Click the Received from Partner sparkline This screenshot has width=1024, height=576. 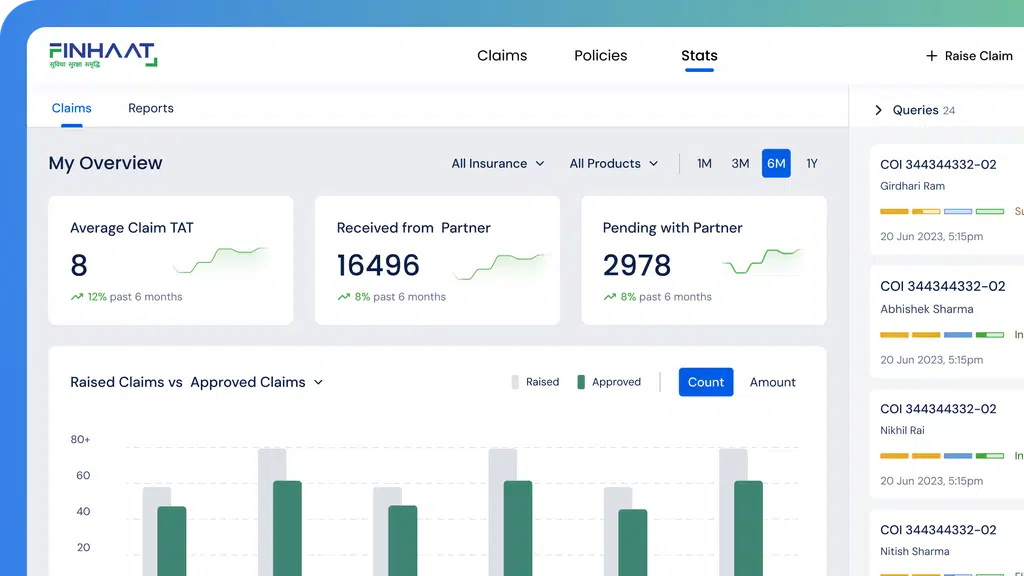[500, 266]
